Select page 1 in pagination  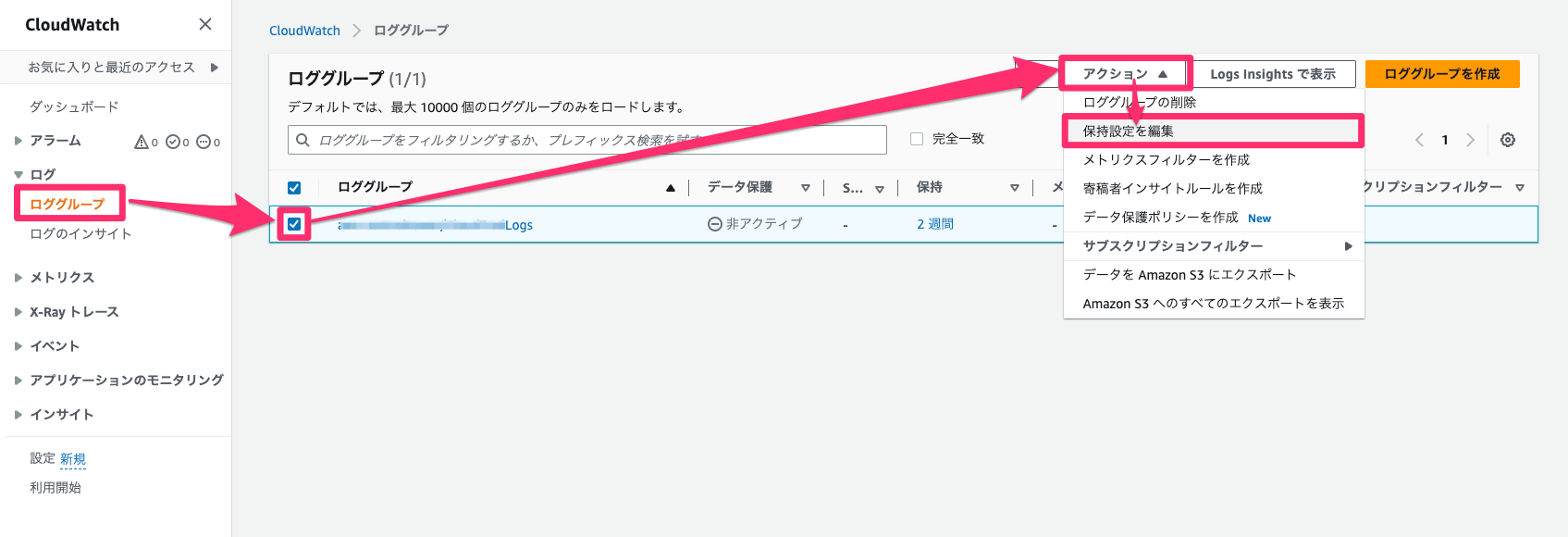pos(1445,140)
